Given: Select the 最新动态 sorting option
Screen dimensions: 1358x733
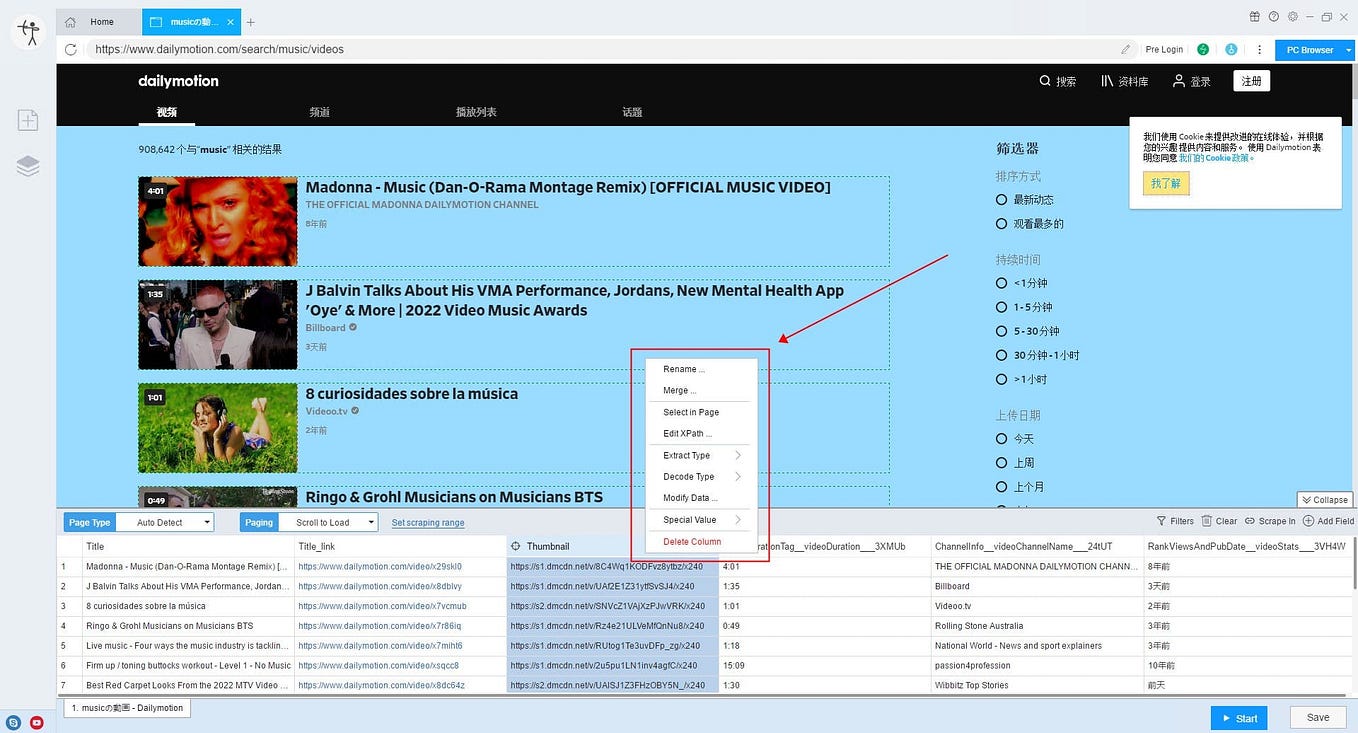Looking at the screenshot, I should 1001,199.
